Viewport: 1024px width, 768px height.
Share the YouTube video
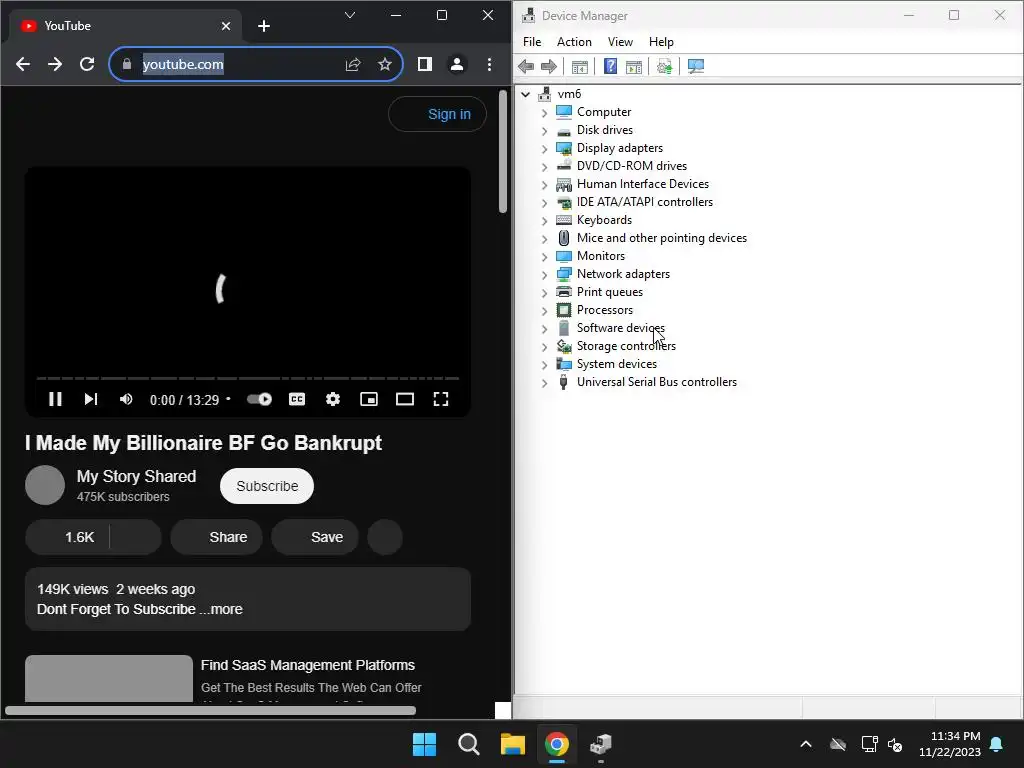(x=216, y=537)
